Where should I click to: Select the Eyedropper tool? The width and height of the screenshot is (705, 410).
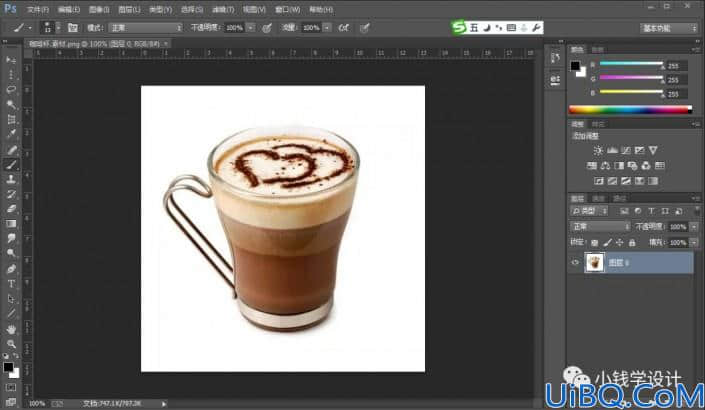pos(11,134)
